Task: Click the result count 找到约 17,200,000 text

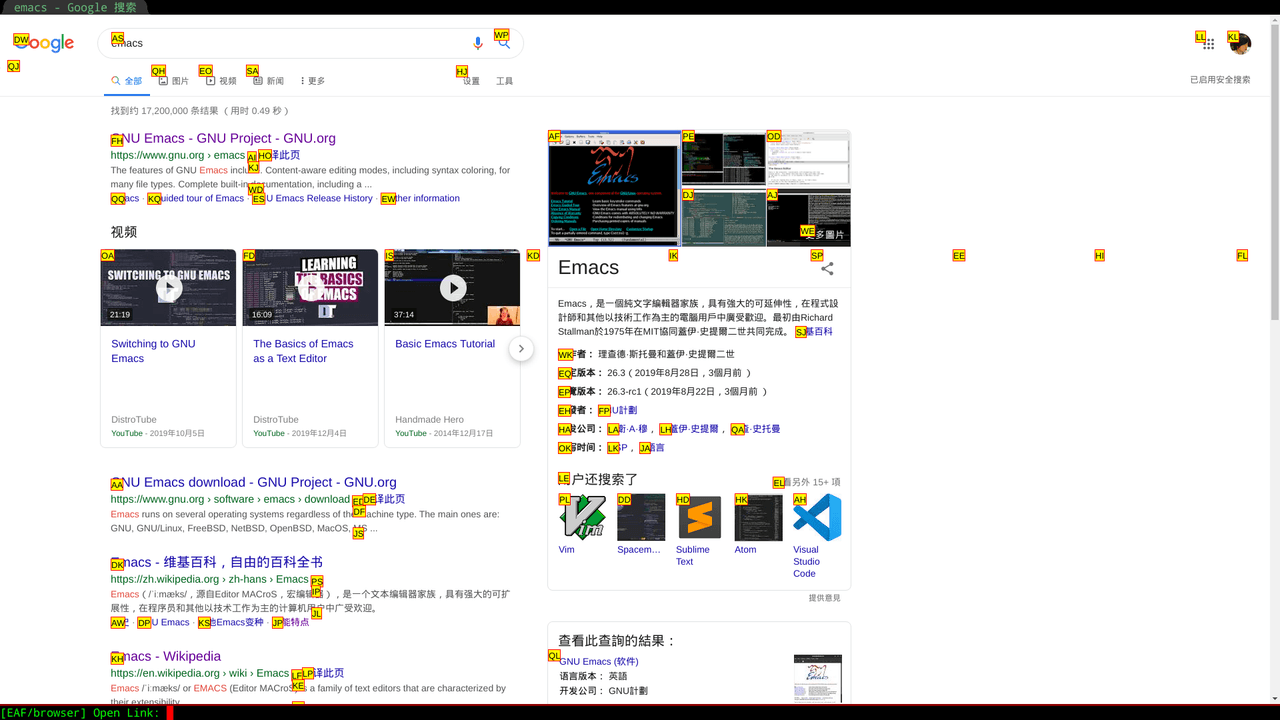Action: 200,111
